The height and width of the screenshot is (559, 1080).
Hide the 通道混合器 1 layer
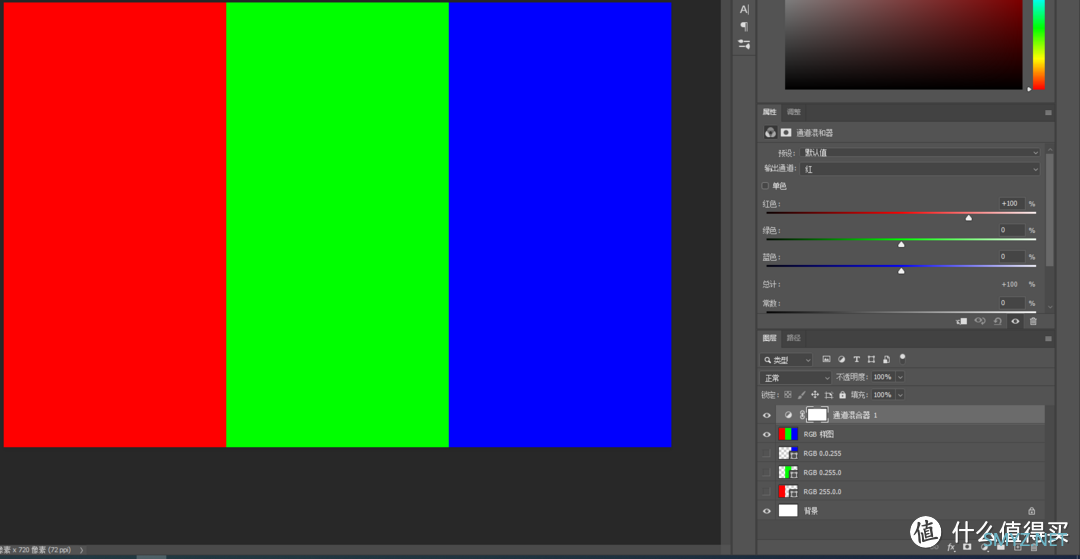click(x=767, y=415)
